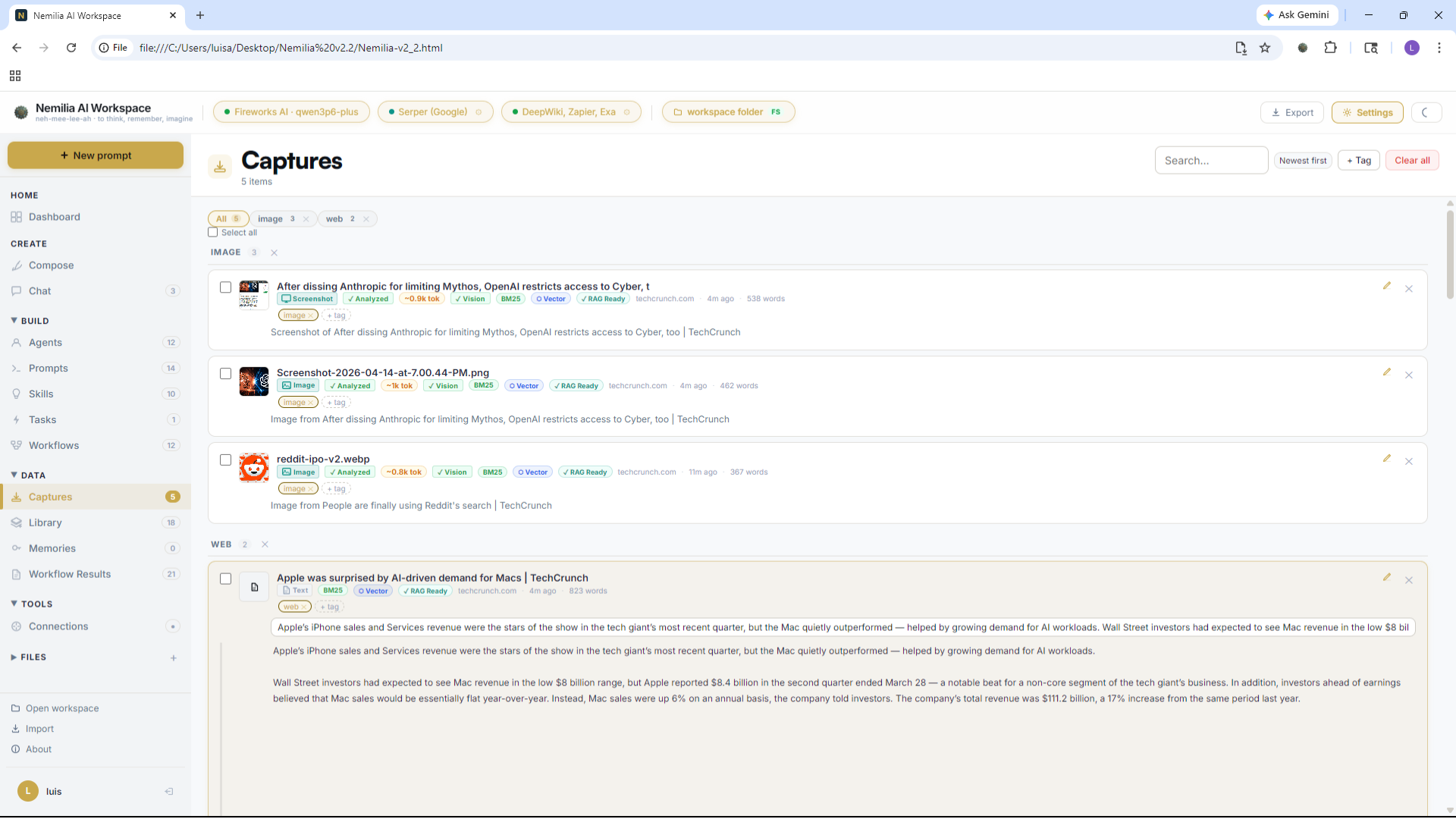The image size is (1456, 819).
Task: Filter captures by image tag
Action: coord(276,219)
